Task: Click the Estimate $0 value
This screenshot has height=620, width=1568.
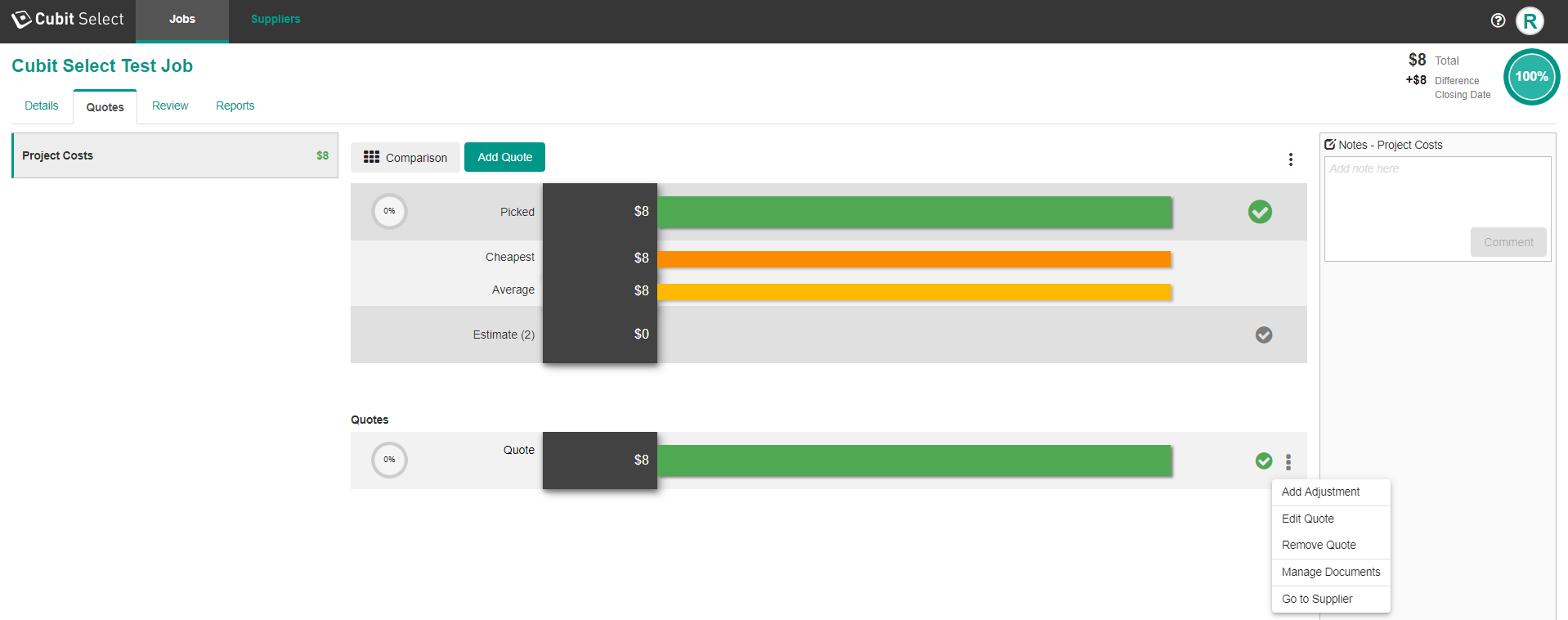Action: (641, 334)
